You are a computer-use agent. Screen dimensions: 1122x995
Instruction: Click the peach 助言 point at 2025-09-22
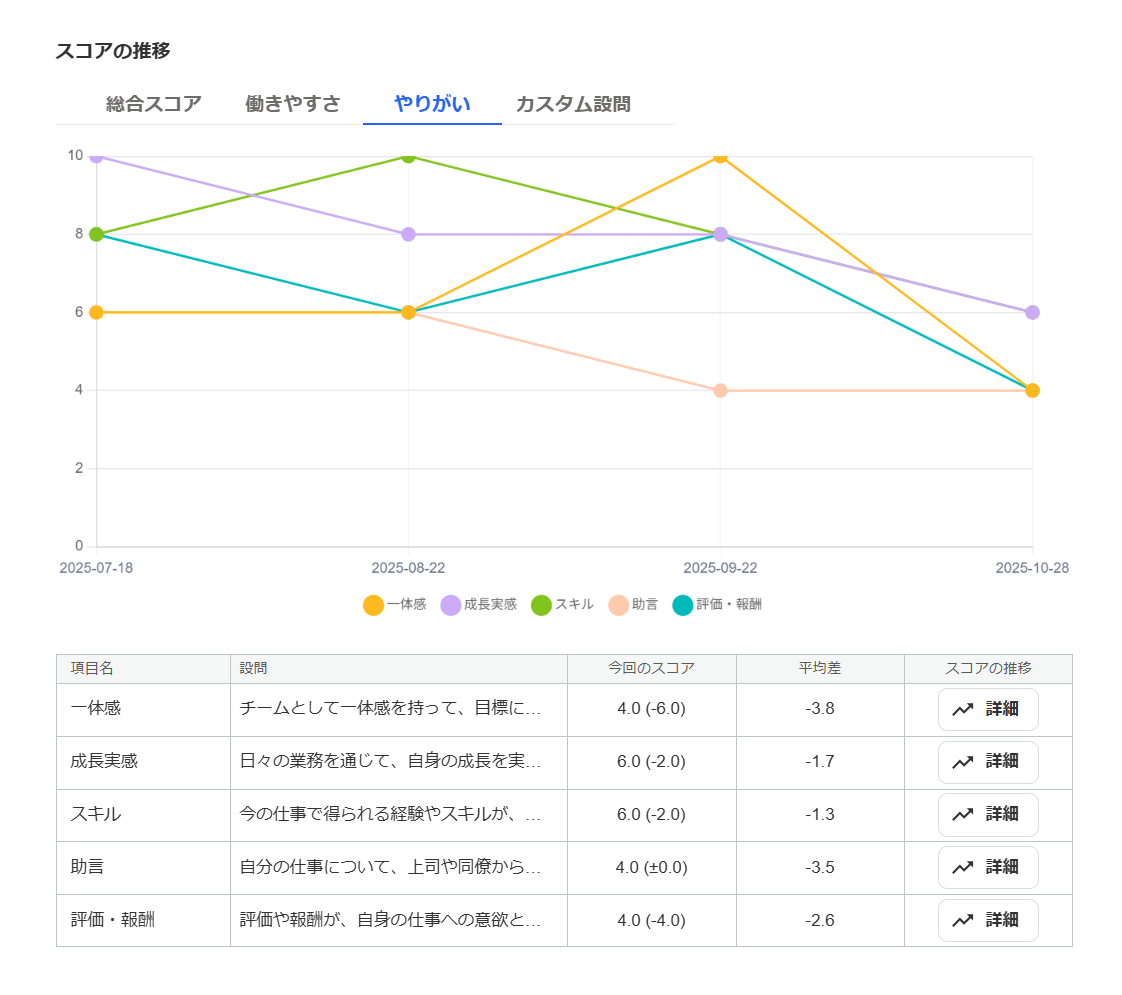pos(721,391)
